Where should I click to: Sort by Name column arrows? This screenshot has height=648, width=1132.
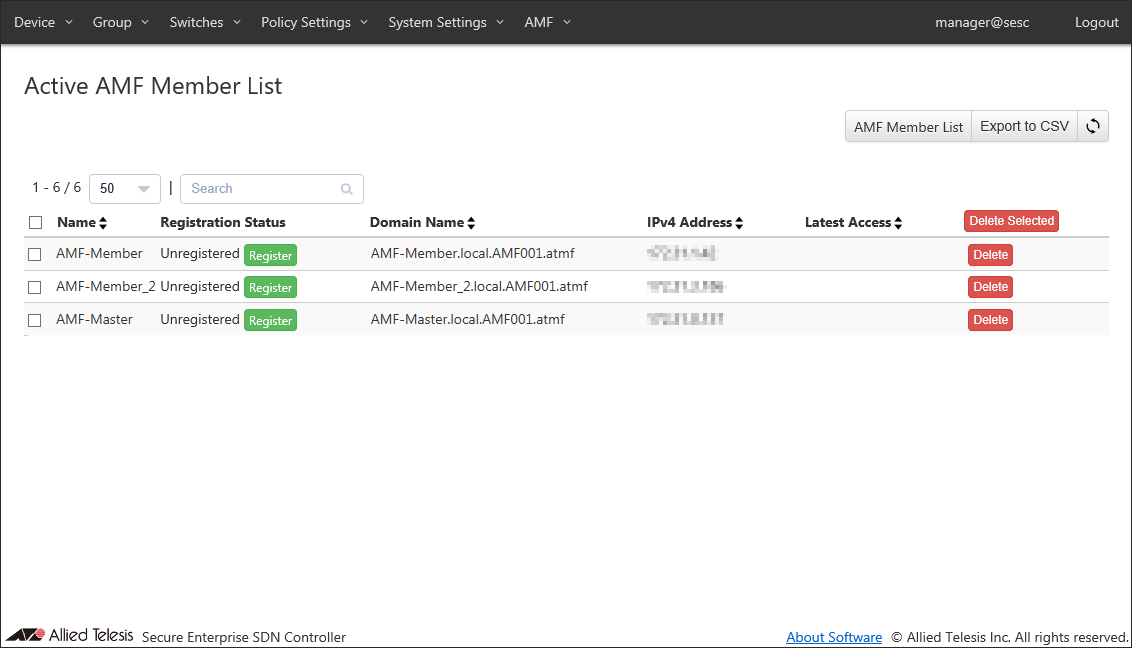coord(103,223)
